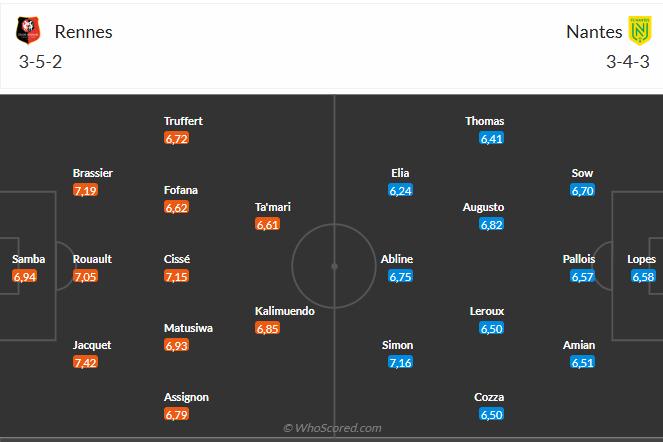Click Augusto's 6,82 rating badge
This screenshot has width=663, height=442.
(x=491, y=225)
